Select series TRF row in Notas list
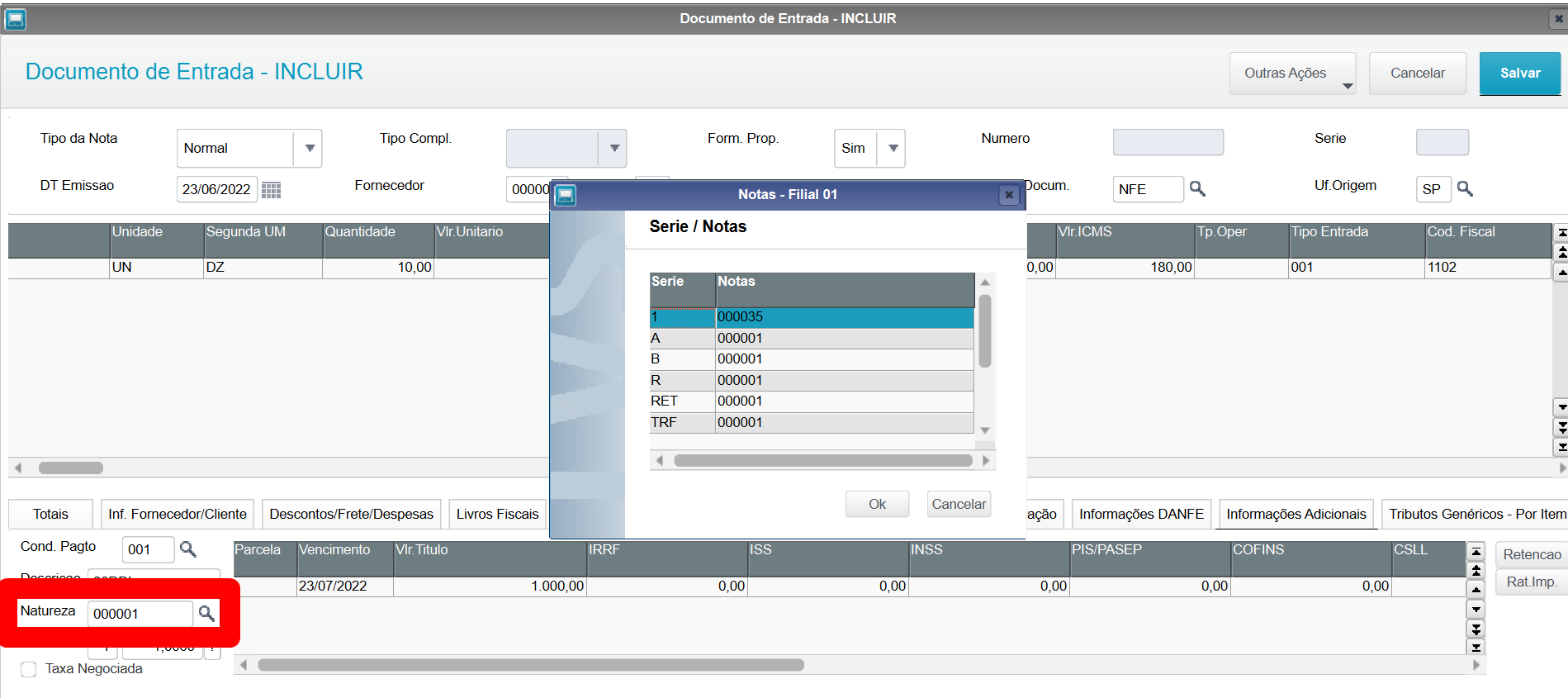 [x=812, y=422]
